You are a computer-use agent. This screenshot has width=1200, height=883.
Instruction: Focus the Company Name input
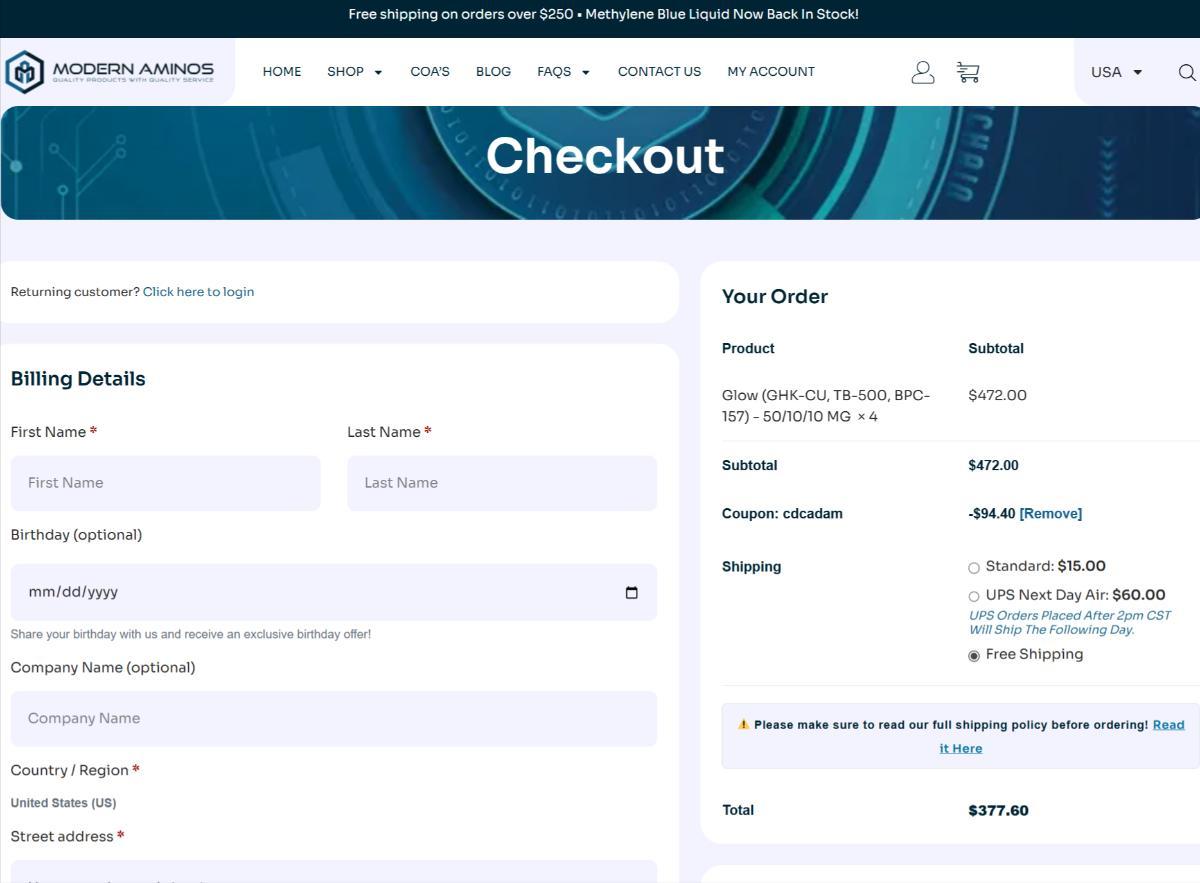333,718
